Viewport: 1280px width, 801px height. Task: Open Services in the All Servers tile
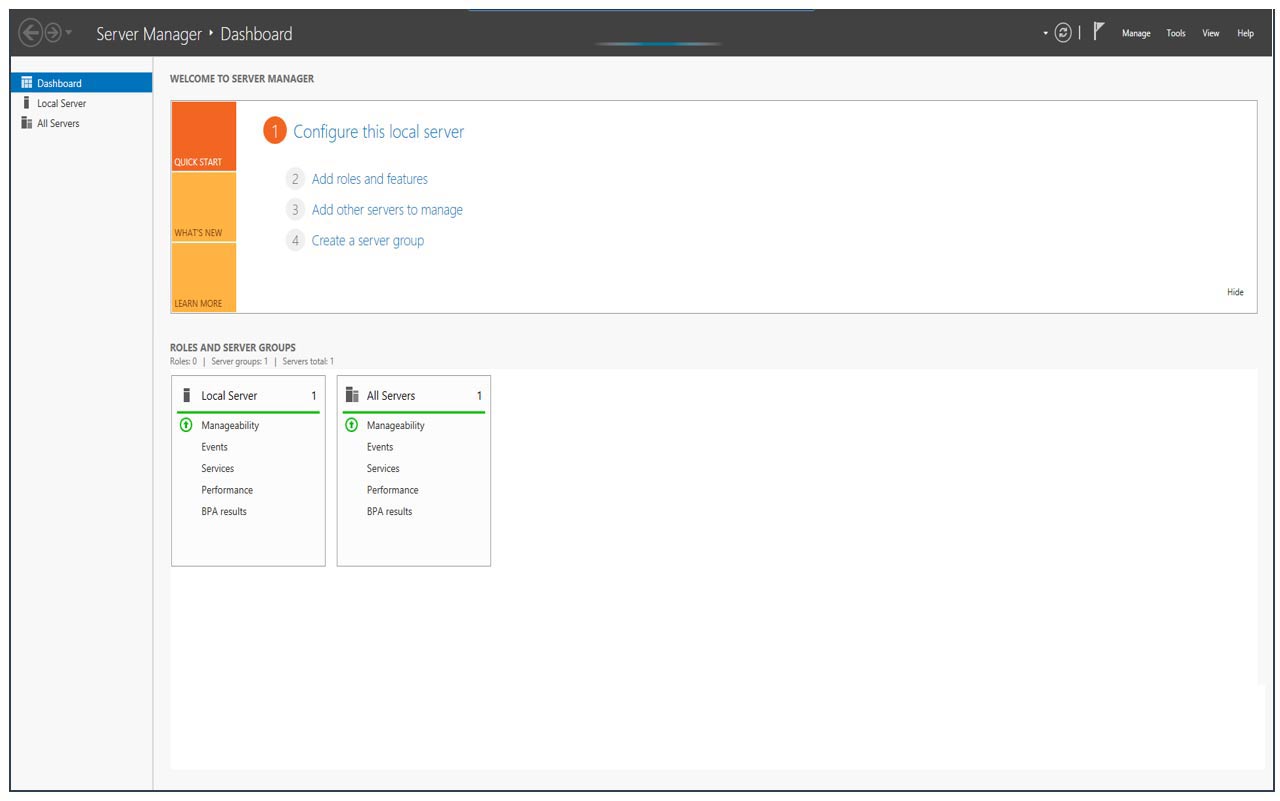(x=383, y=469)
